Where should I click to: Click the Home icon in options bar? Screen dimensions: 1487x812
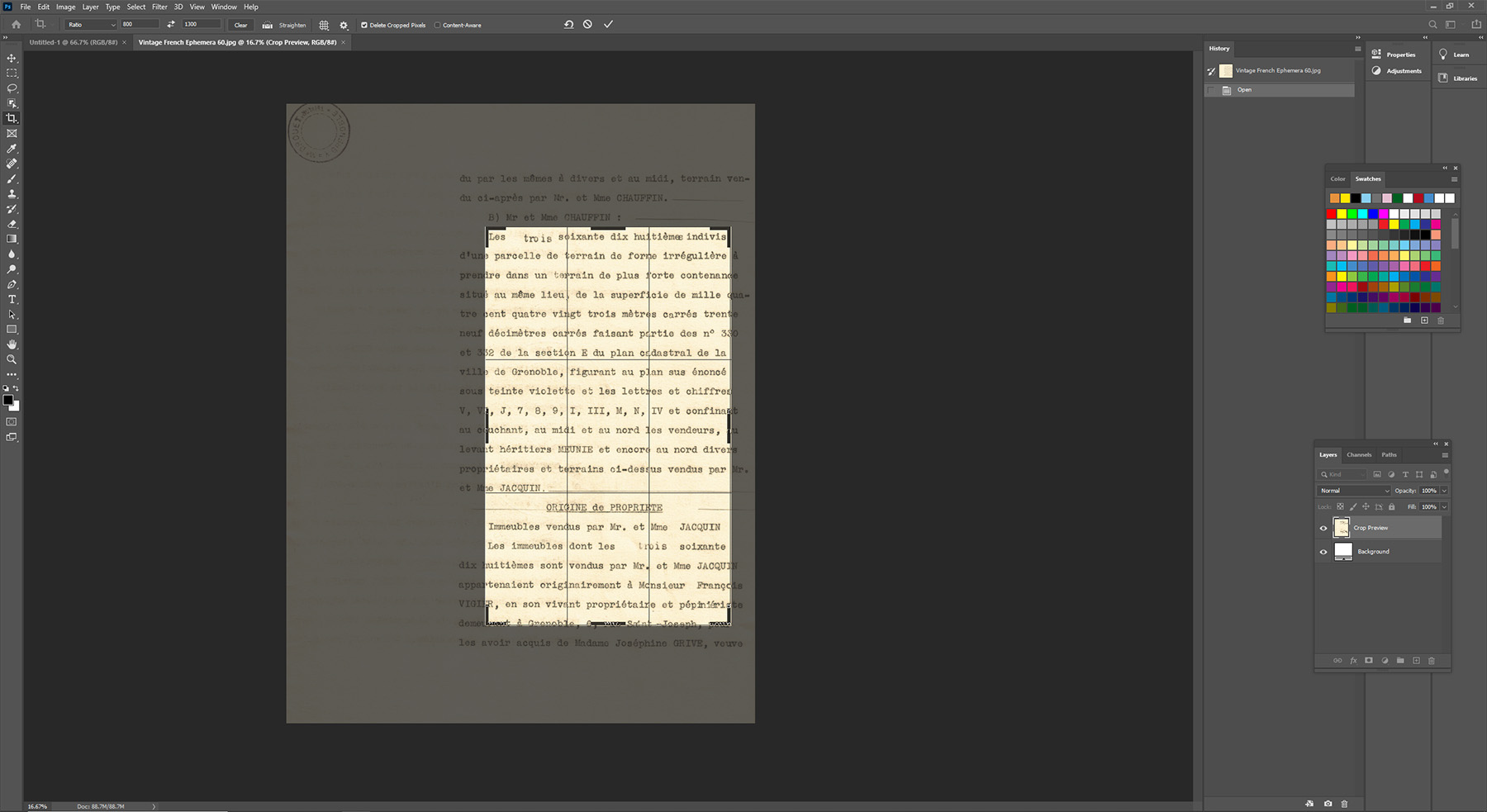click(16, 25)
